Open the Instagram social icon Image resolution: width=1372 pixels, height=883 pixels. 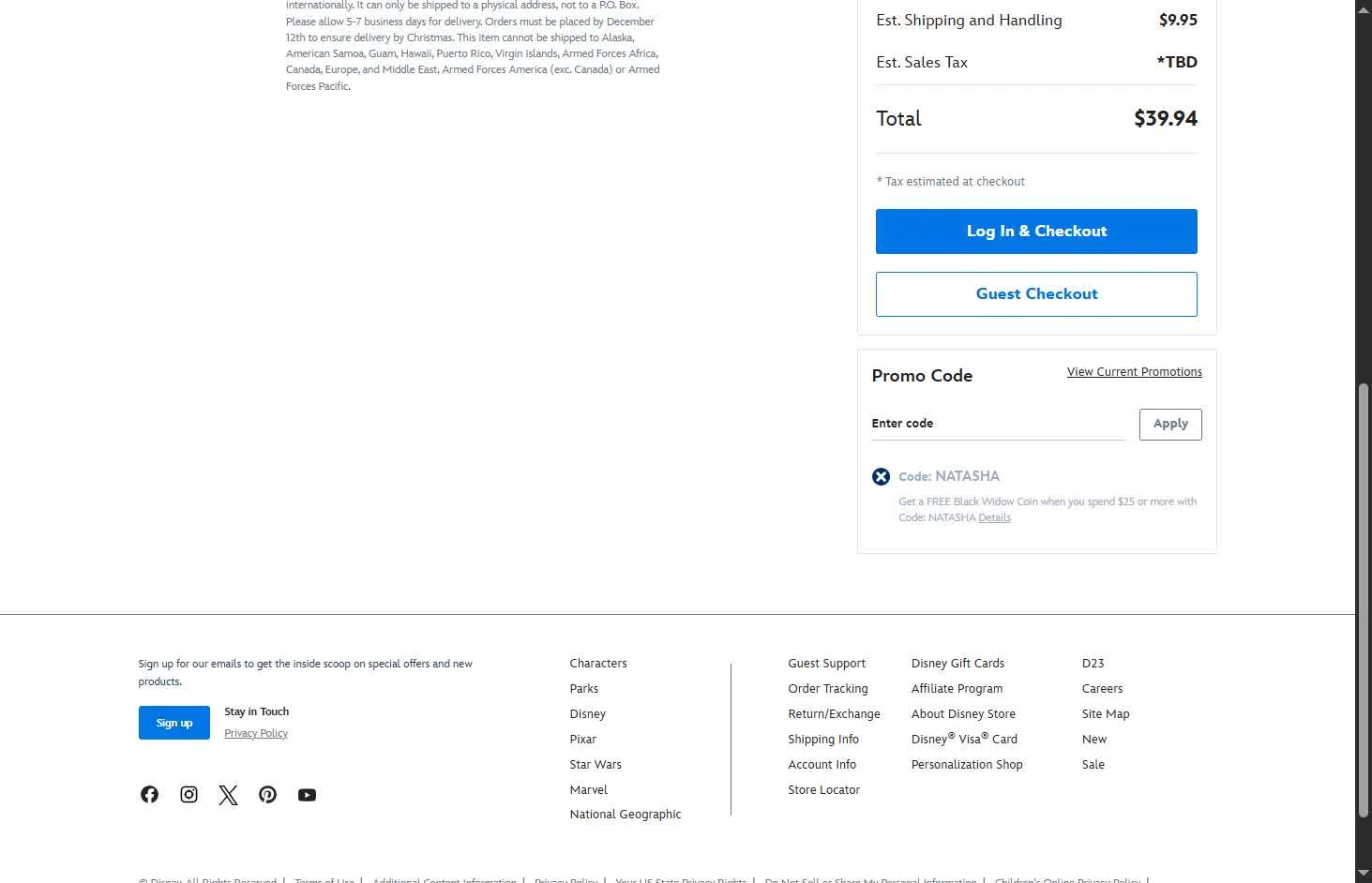tap(188, 795)
